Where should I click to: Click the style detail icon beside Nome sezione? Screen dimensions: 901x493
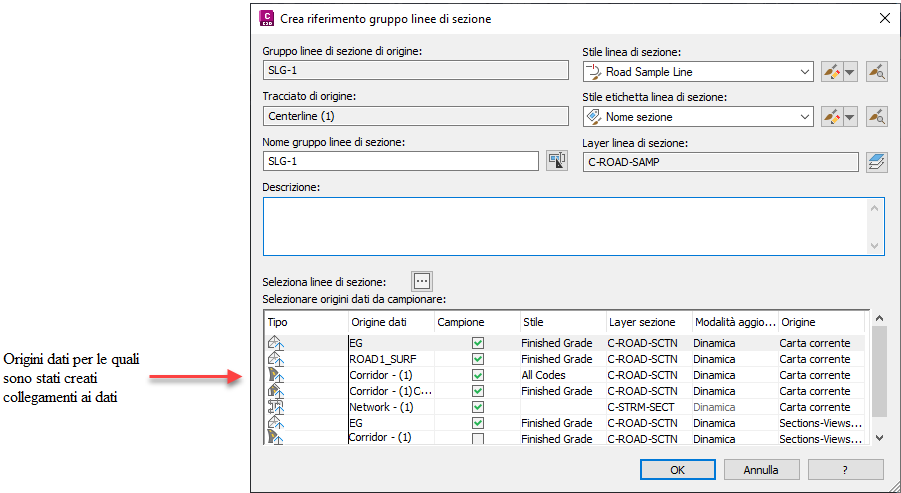coord(877,117)
